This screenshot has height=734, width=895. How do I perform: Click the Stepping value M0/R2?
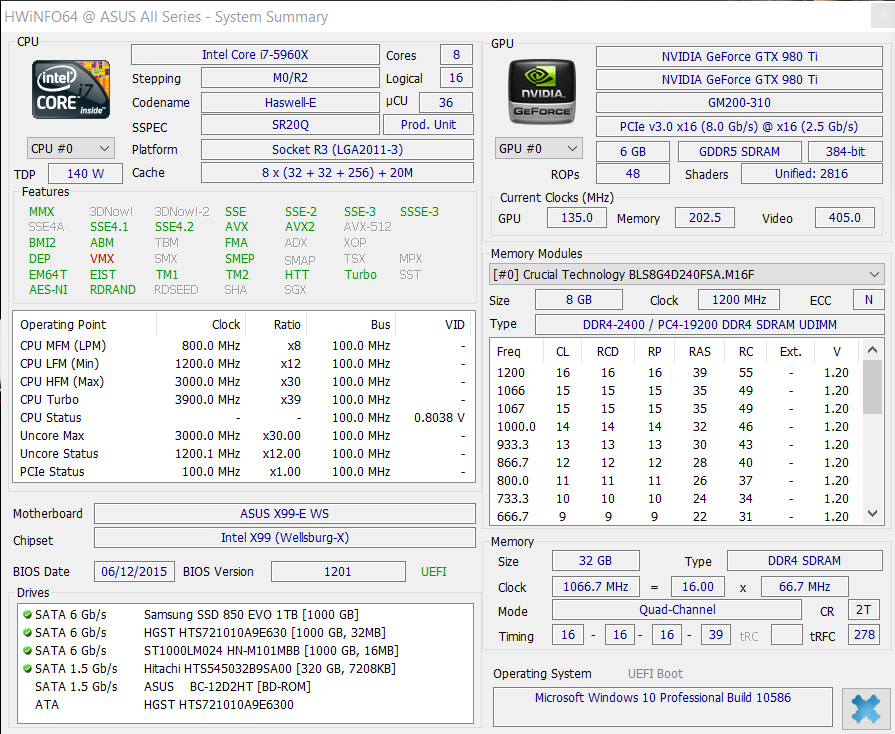pyautogui.click(x=290, y=78)
